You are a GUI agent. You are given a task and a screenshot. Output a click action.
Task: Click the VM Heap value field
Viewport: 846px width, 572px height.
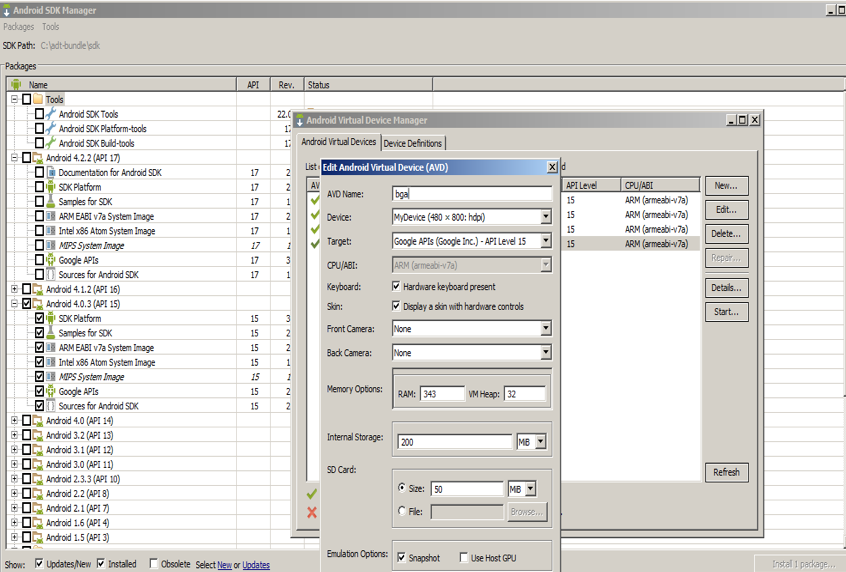click(x=524, y=394)
